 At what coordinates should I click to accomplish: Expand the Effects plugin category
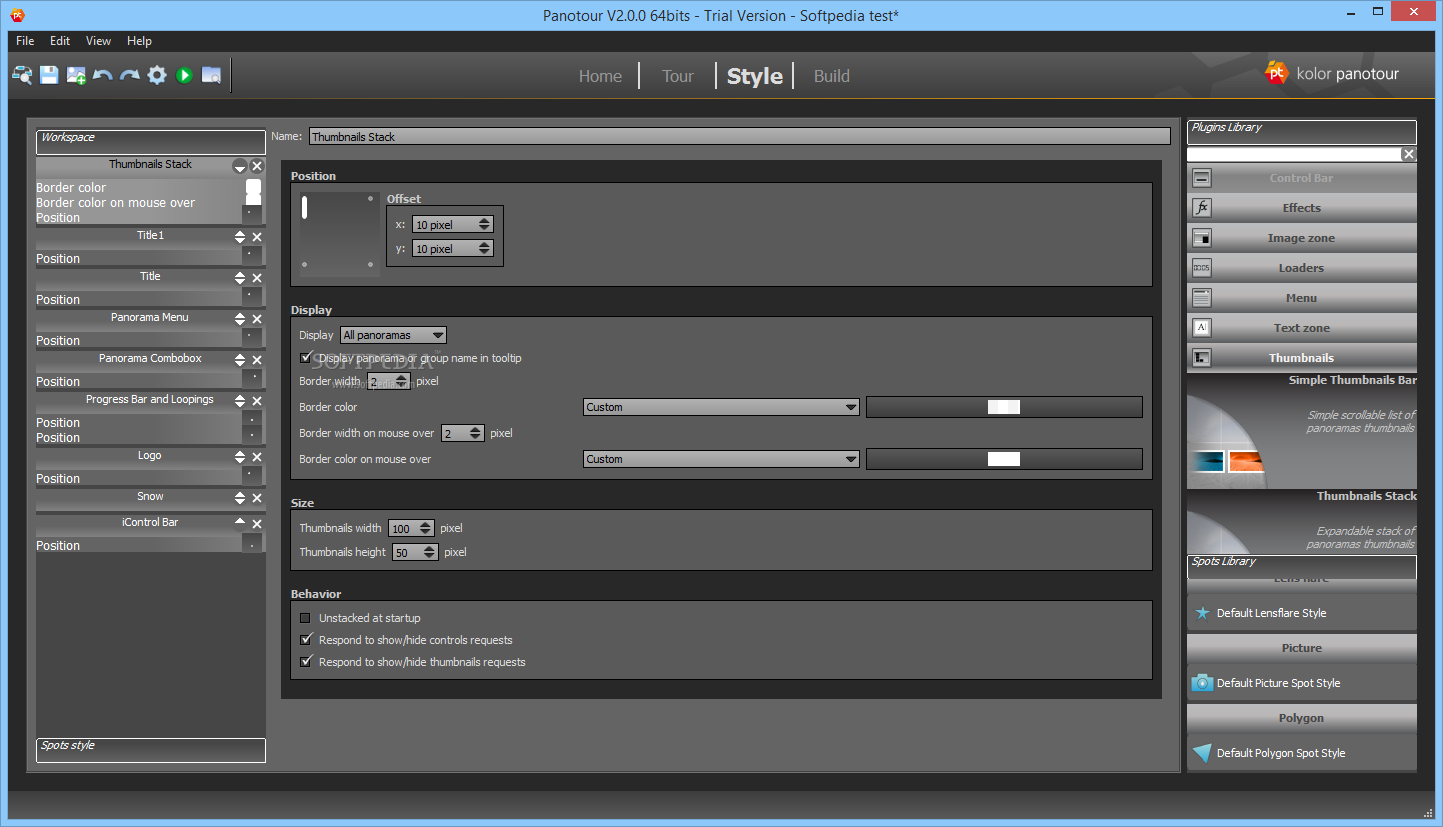point(1302,208)
